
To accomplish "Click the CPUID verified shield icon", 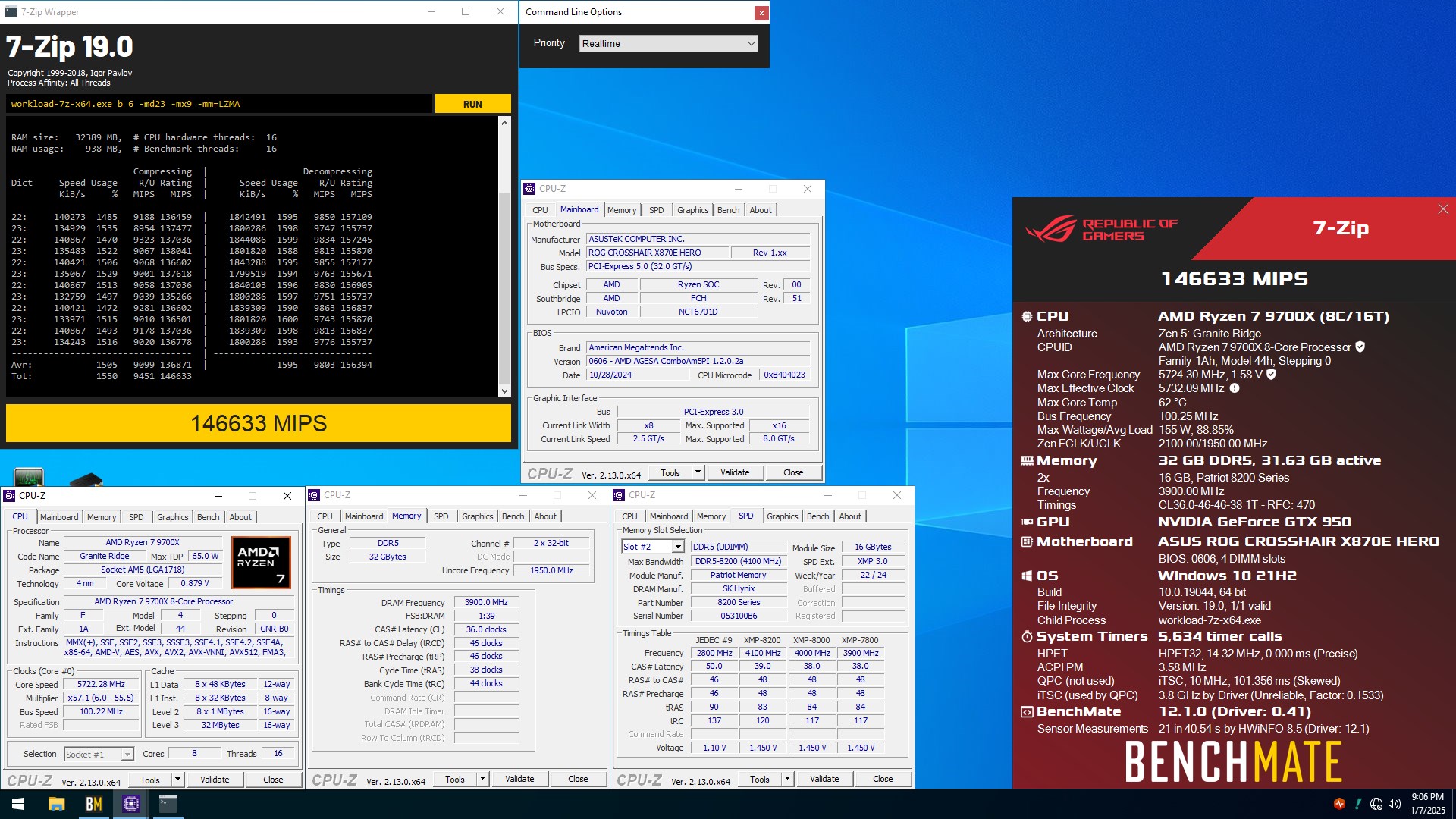I will click(x=1360, y=347).
